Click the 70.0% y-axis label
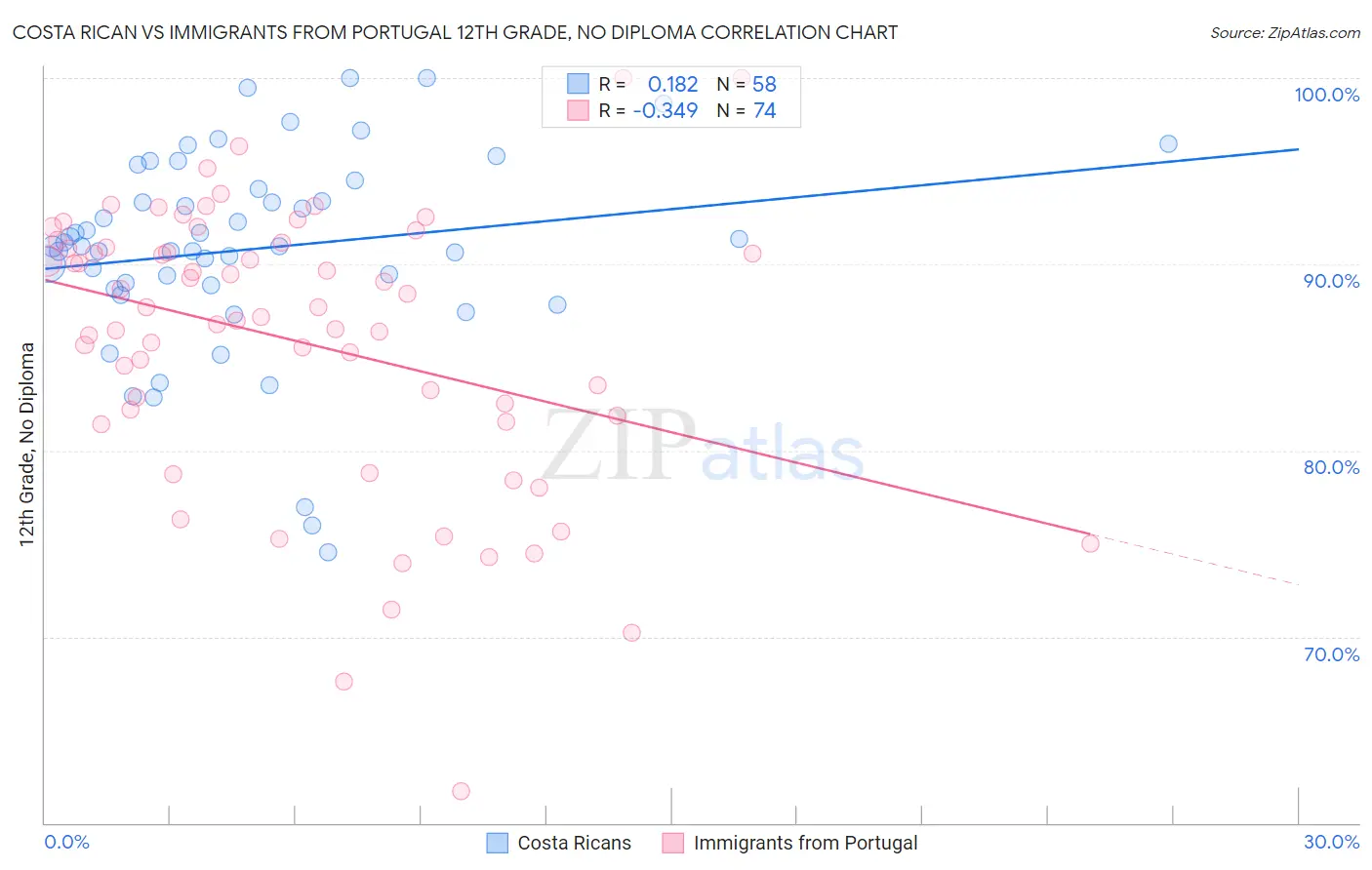Image resolution: width=1372 pixels, height=870 pixels. pos(1332,654)
